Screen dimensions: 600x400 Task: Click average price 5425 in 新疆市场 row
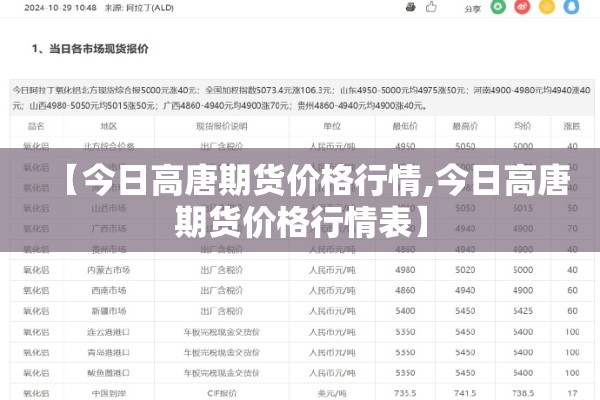point(523,311)
